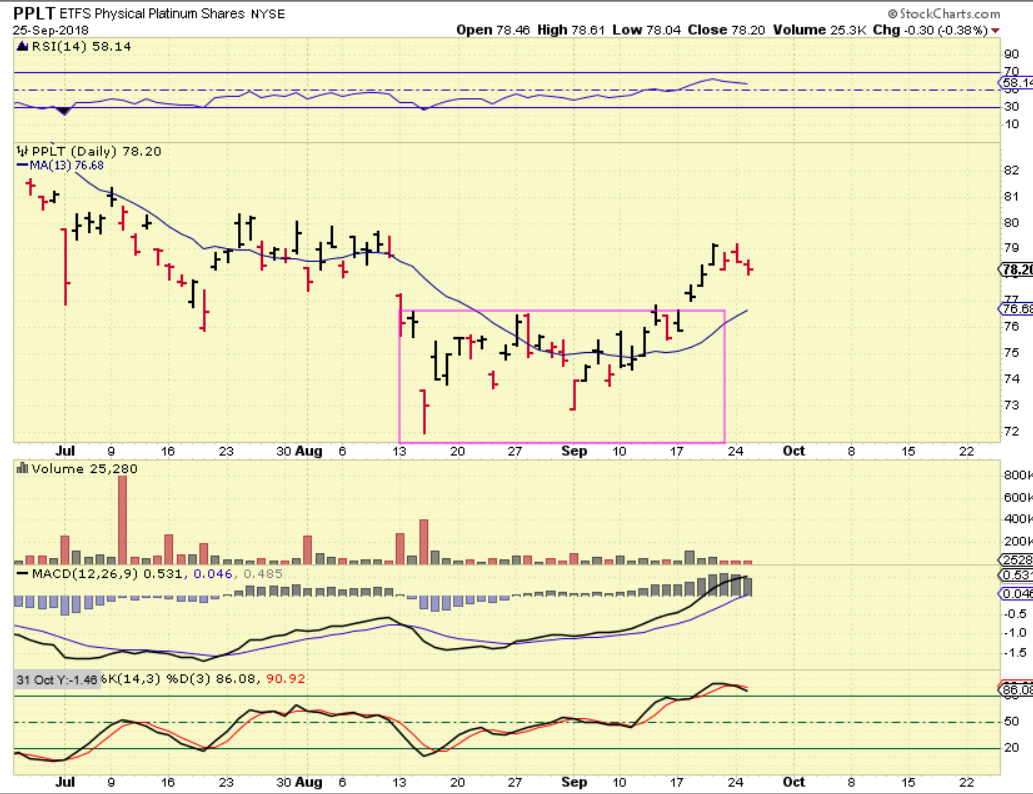Click the red down-triangle beside Chg value
Viewport: 1033px width, 794px height.
(x=995, y=30)
